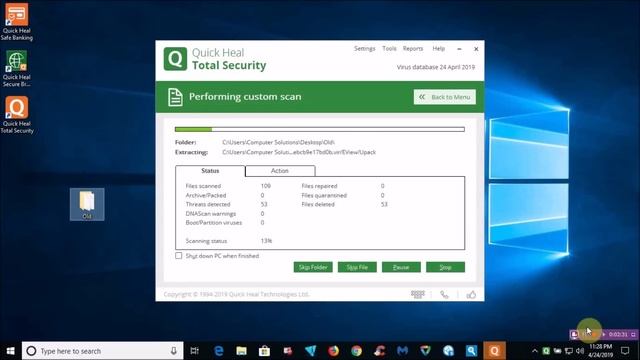Open Task View on taskbar

point(195,351)
